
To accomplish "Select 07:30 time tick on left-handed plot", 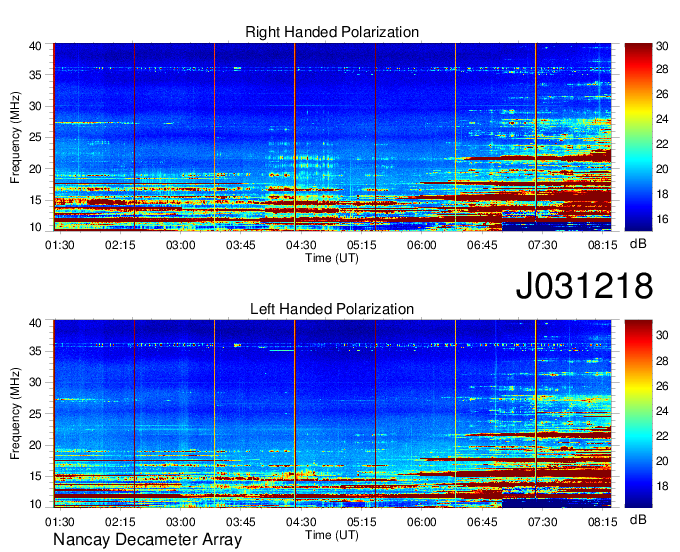I will [542, 522].
